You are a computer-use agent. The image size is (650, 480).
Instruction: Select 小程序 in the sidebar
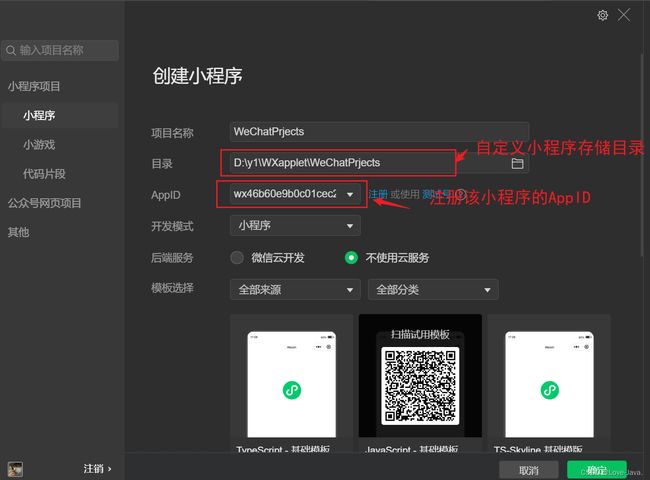coord(60,115)
